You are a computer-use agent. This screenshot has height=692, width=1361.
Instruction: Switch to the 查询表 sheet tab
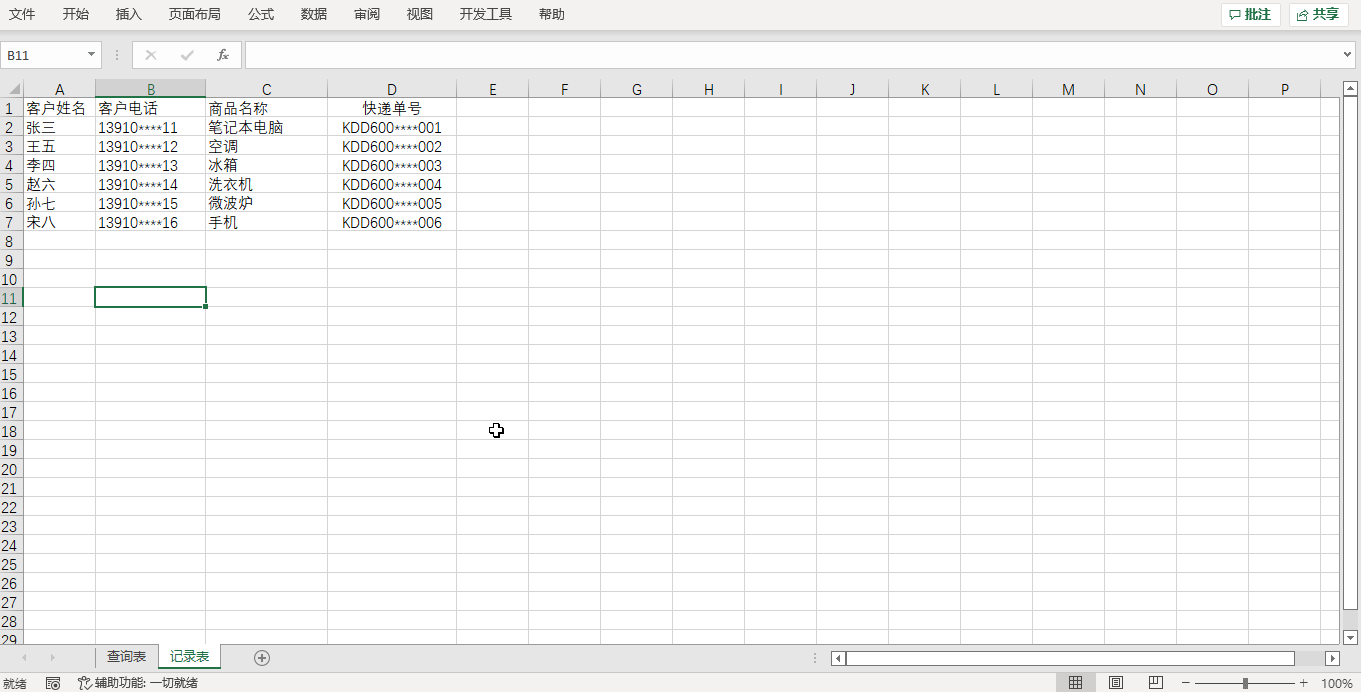tap(127, 657)
